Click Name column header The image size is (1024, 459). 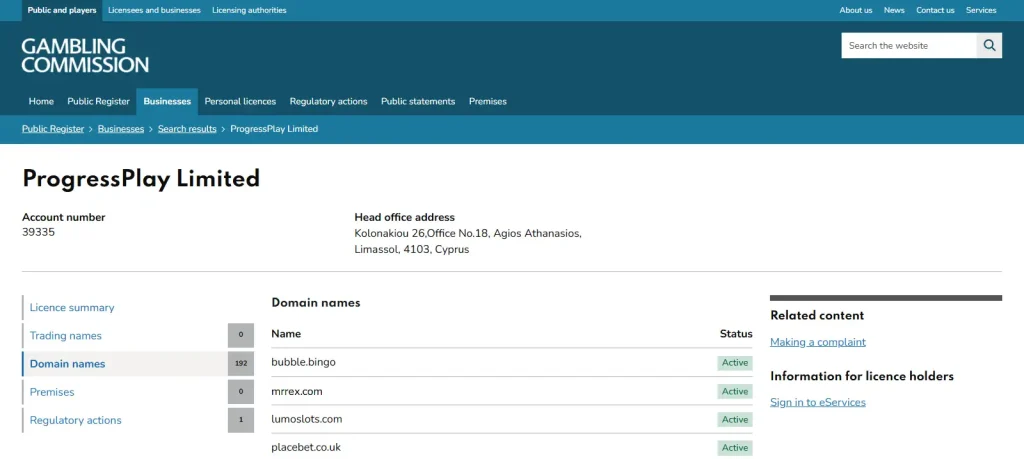point(286,334)
